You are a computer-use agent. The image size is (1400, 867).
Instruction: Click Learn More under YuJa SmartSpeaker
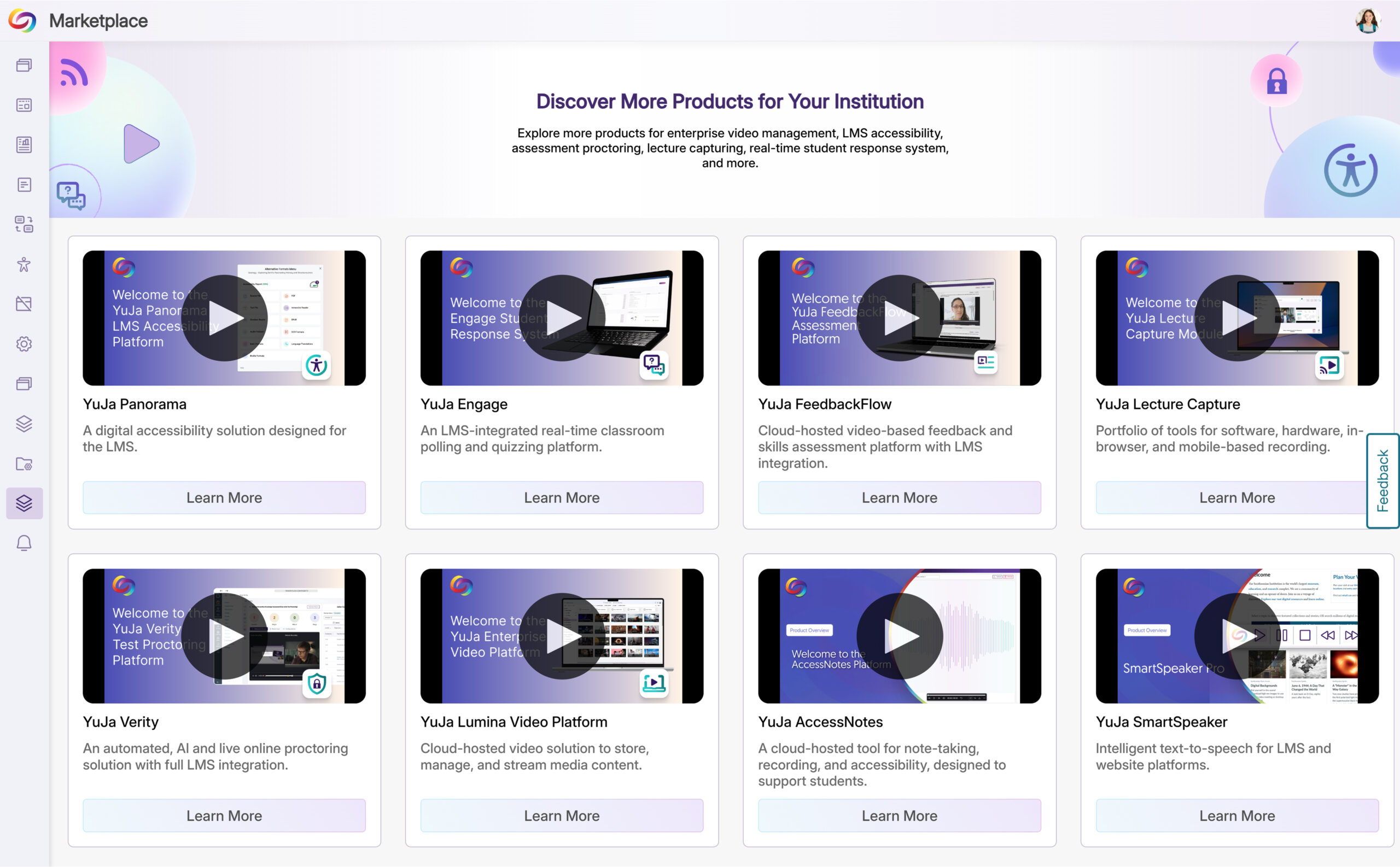pyautogui.click(x=1237, y=816)
